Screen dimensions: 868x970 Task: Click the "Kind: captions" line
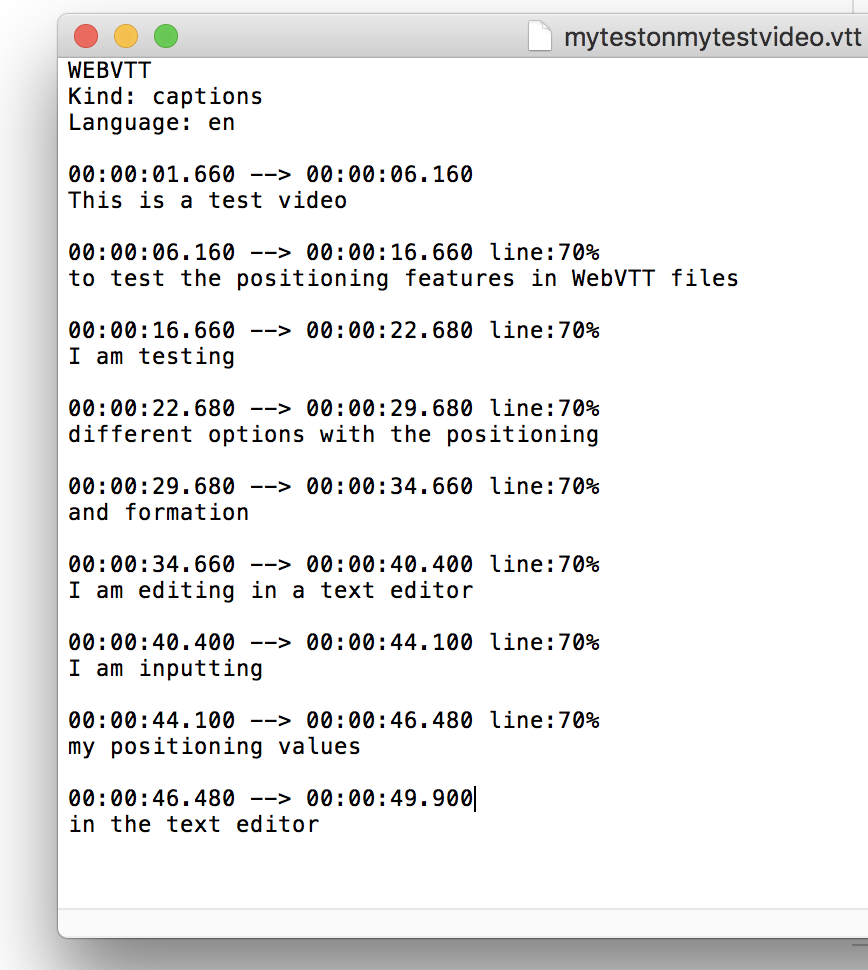pos(165,97)
